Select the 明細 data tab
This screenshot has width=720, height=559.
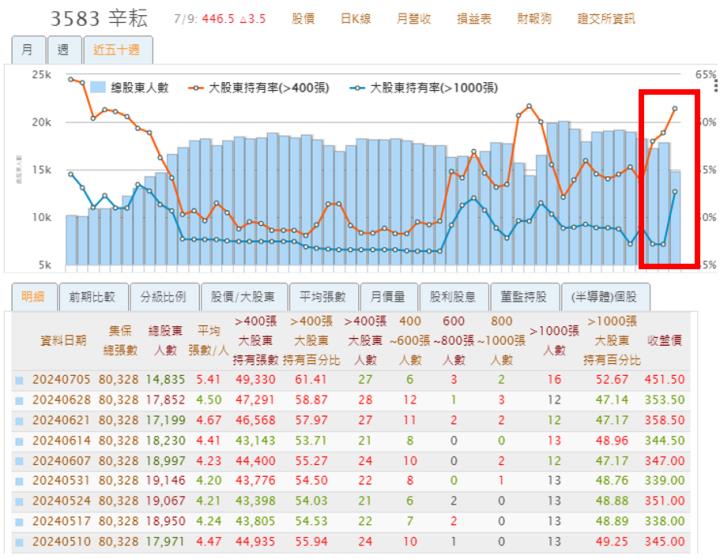pos(34,297)
